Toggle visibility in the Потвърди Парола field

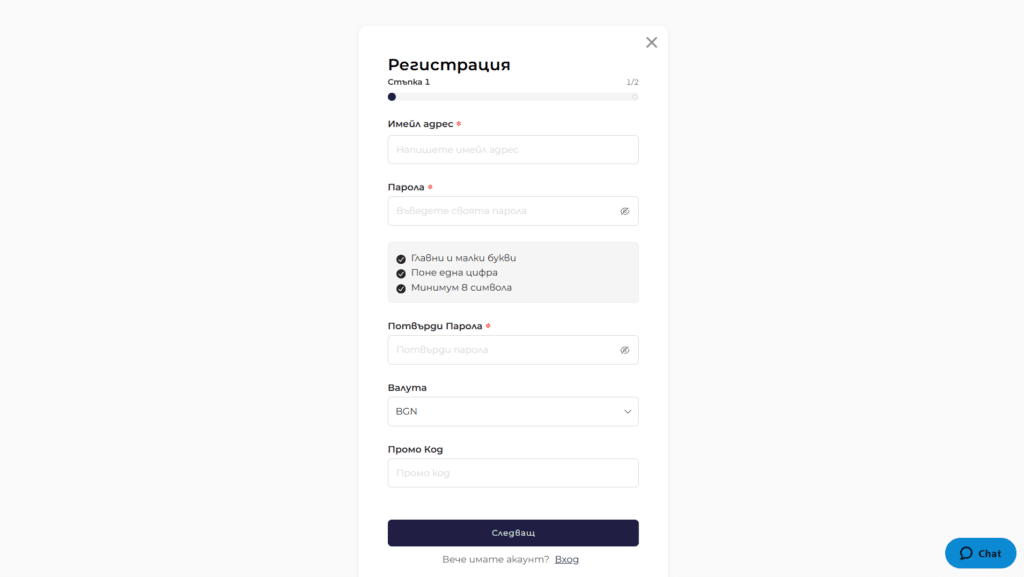pyautogui.click(x=624, y=350)
